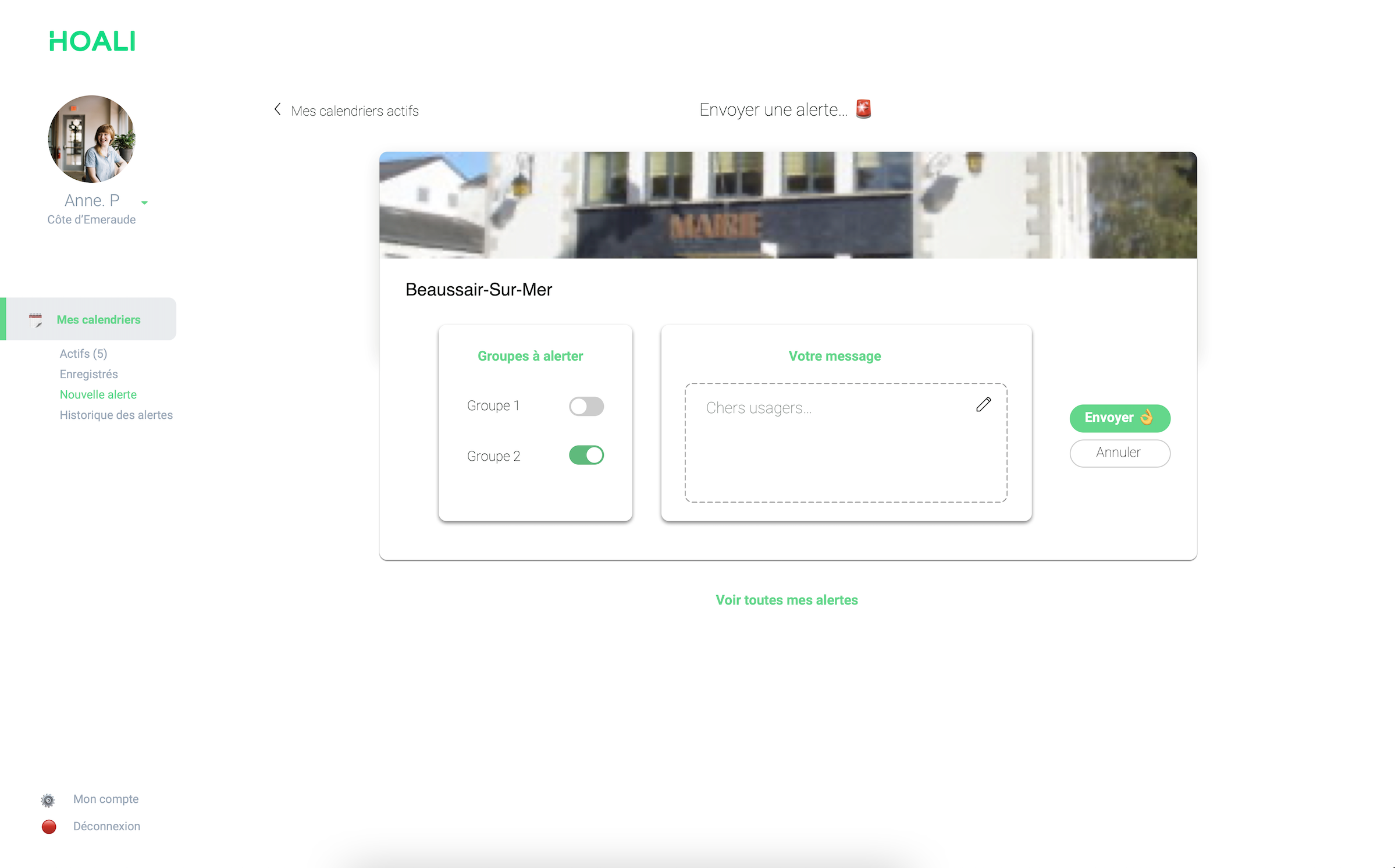Click the back chevron arrow icon
The image size is (1395, 868).
point(277,109)
